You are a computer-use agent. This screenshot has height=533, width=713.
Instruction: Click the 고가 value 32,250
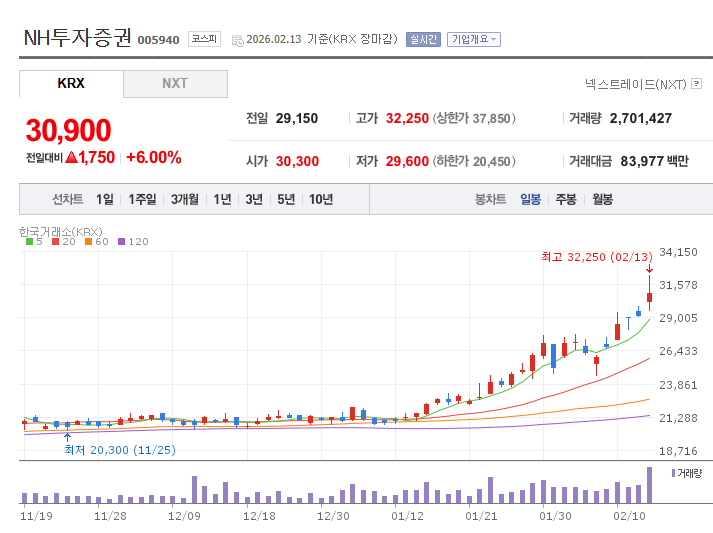pyautogui.click(x=407, y=118)
